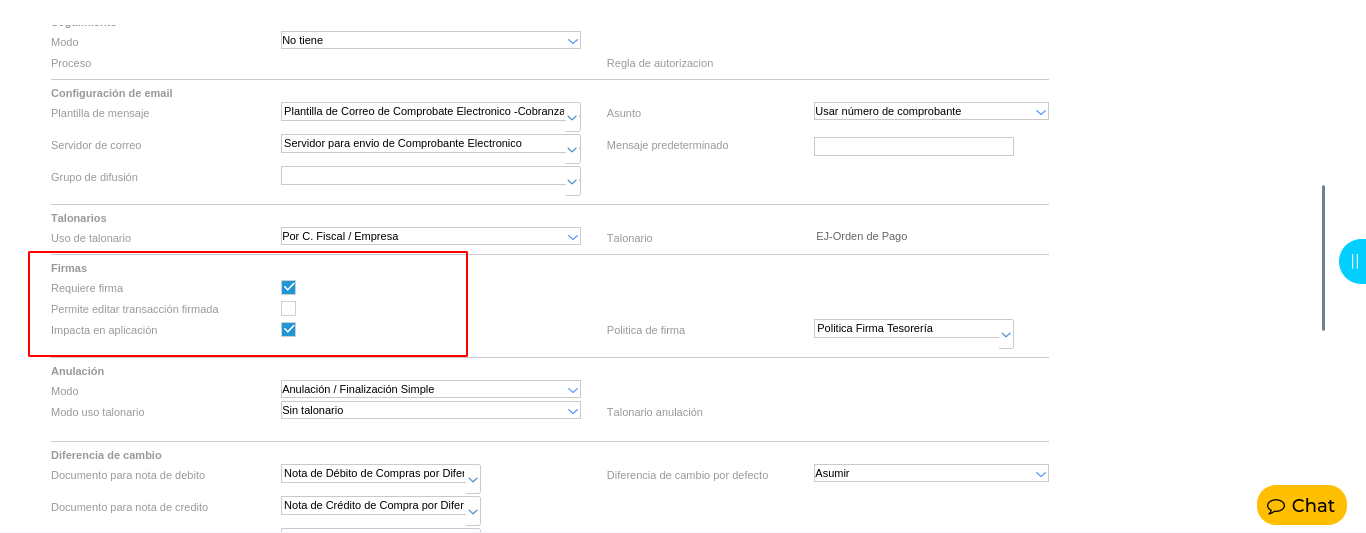
Task: Expand the Modo uso talonario dropdown
Action: point(573,411)
